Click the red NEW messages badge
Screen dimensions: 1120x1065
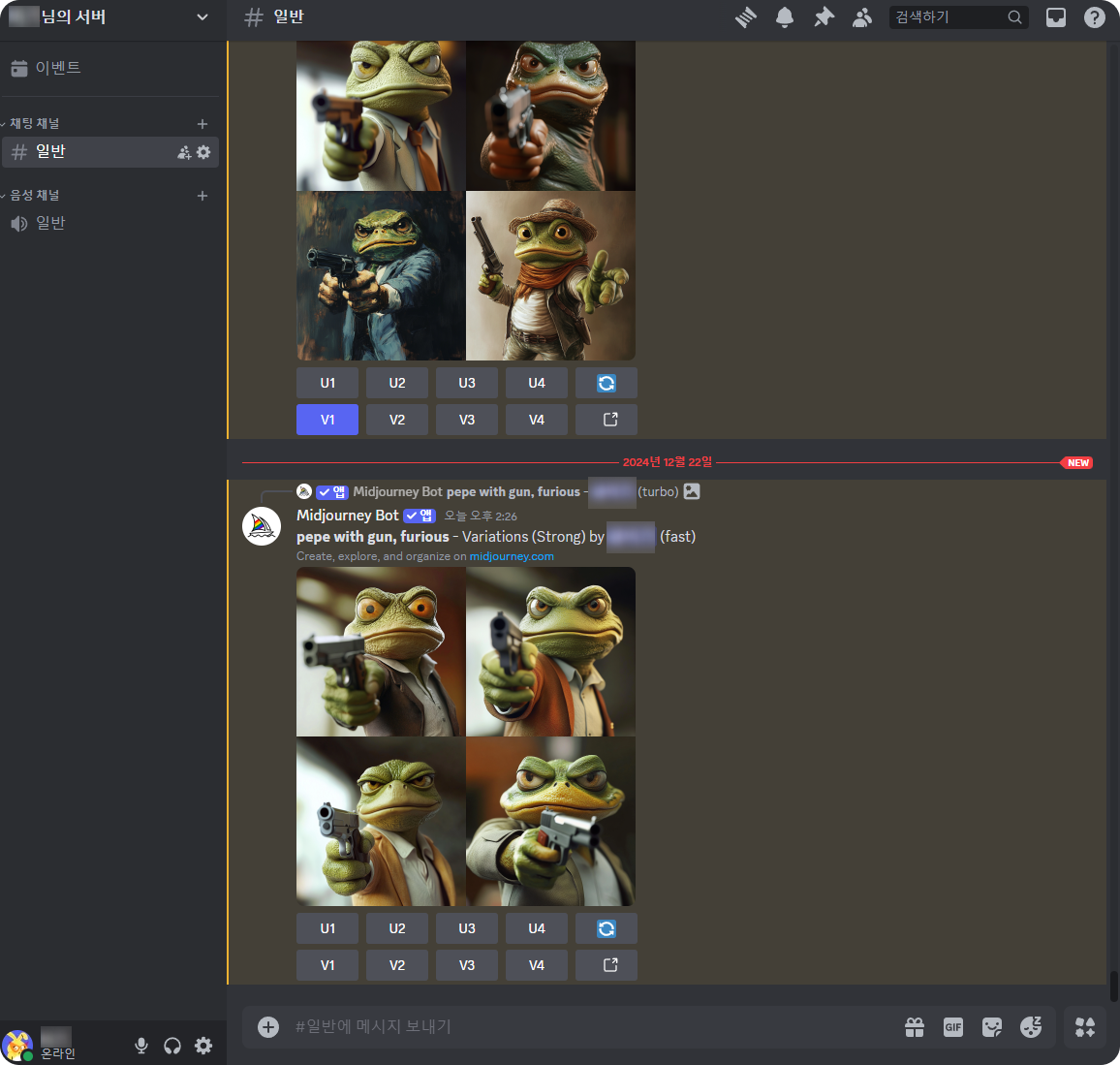1078,463
